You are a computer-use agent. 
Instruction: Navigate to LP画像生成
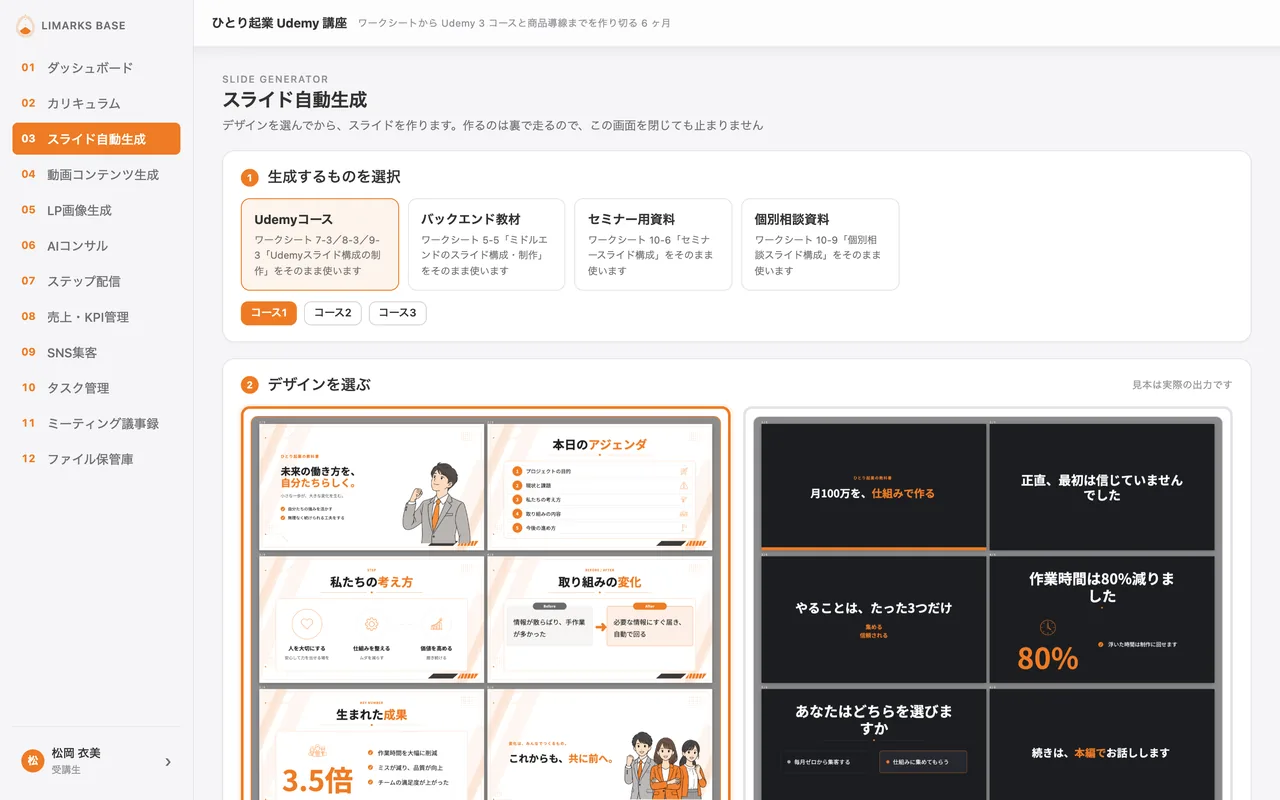point(96,210)
